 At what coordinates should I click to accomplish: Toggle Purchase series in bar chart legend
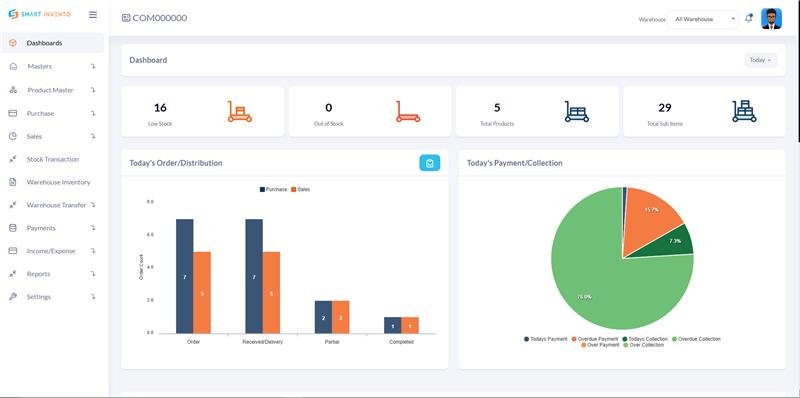(x=273, y=189)
